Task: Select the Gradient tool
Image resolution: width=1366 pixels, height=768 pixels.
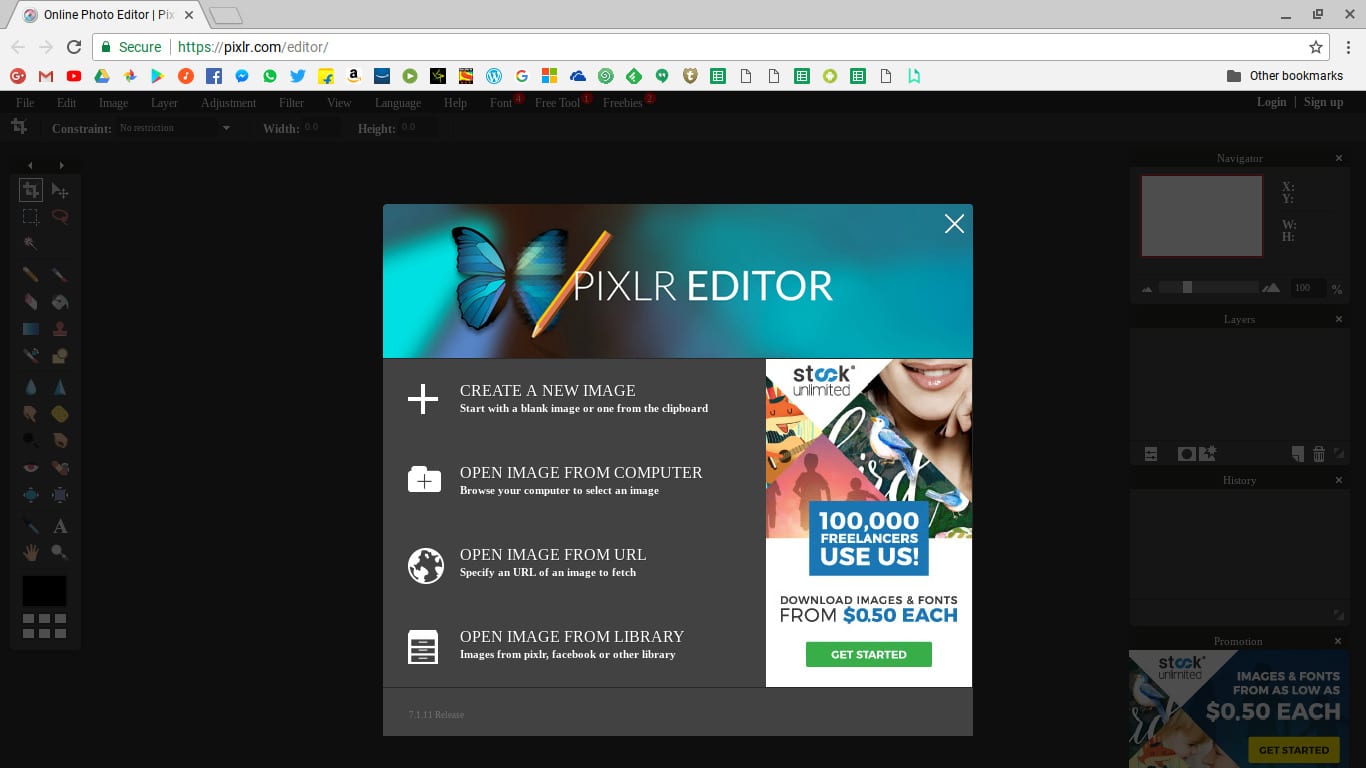Action: click(31, 328)
